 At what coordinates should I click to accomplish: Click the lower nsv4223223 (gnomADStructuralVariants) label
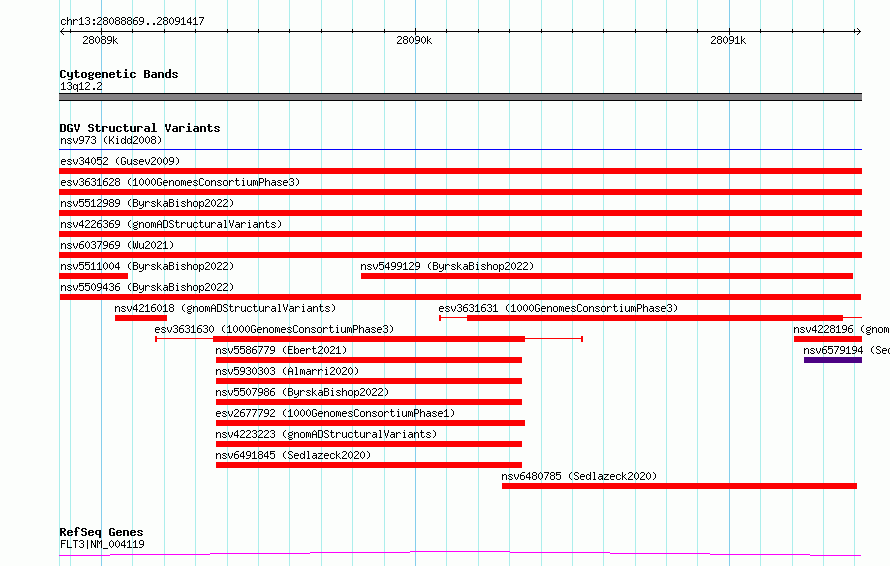tap(326, 434)
